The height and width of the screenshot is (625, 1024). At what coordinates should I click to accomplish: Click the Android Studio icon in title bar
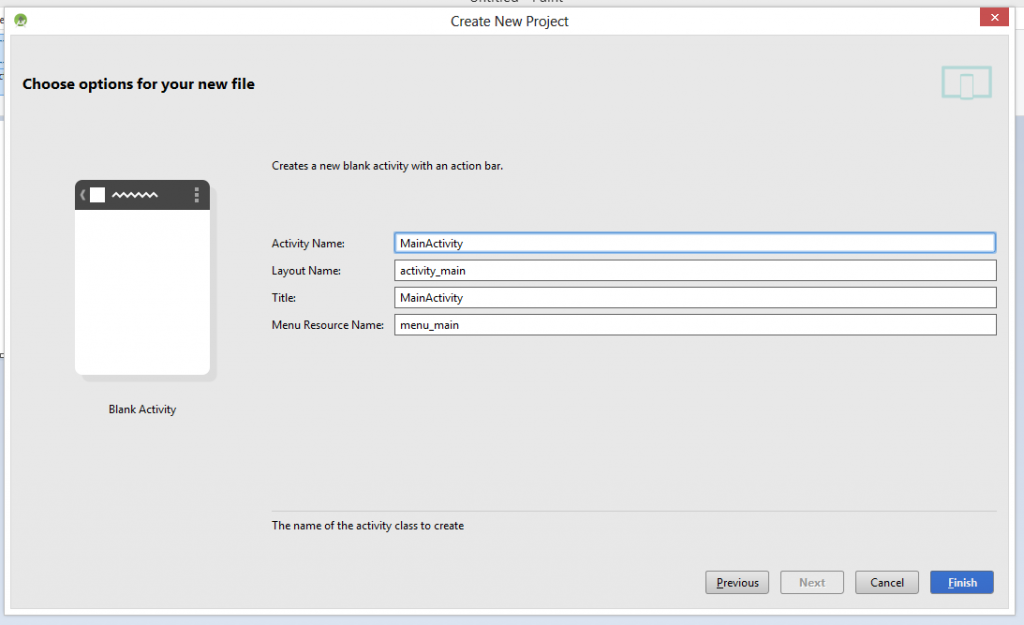click(20, 20)
